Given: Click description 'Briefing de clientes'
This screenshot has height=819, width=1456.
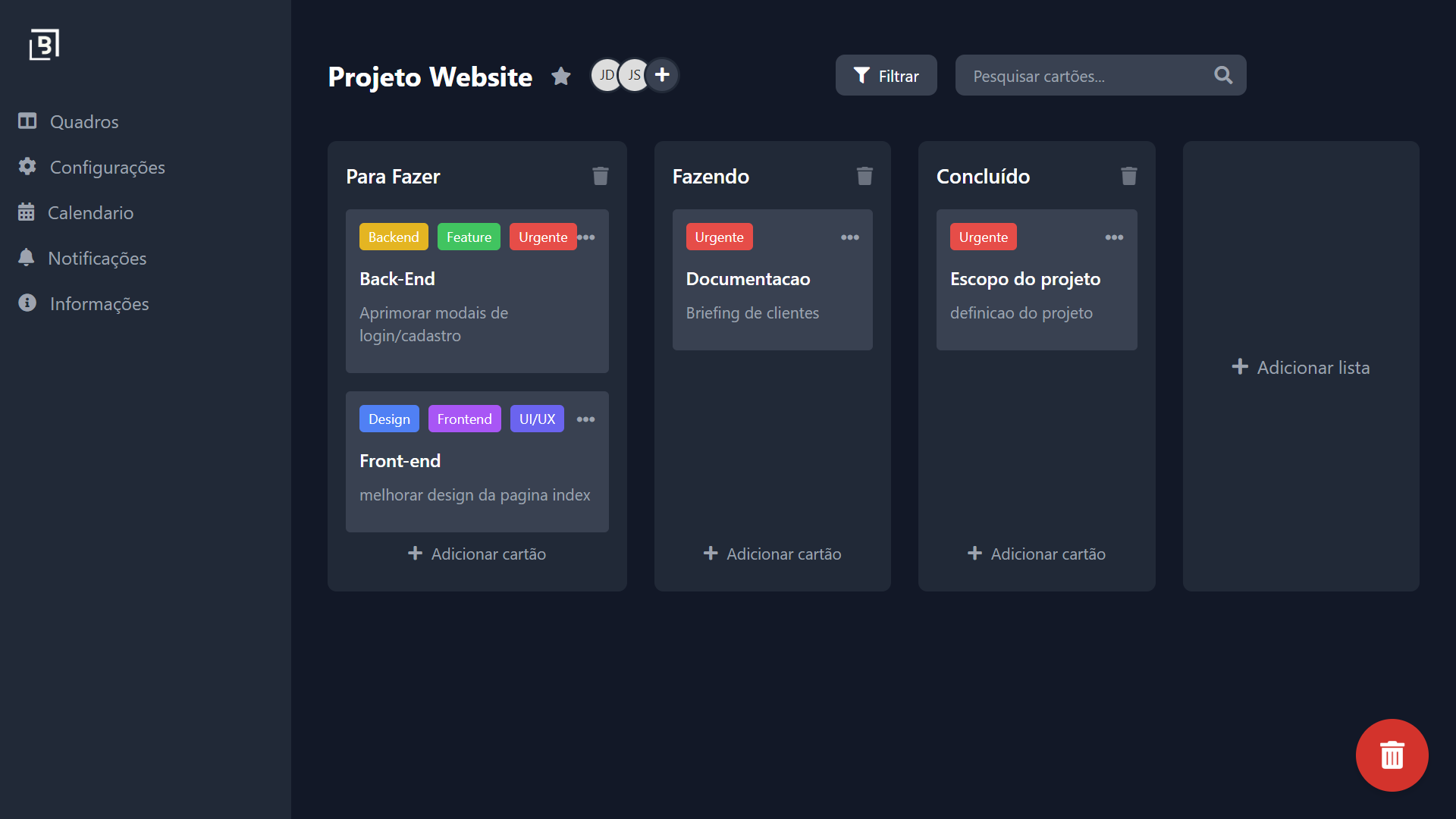Looking at the screenshot, I should pos(752,313).
